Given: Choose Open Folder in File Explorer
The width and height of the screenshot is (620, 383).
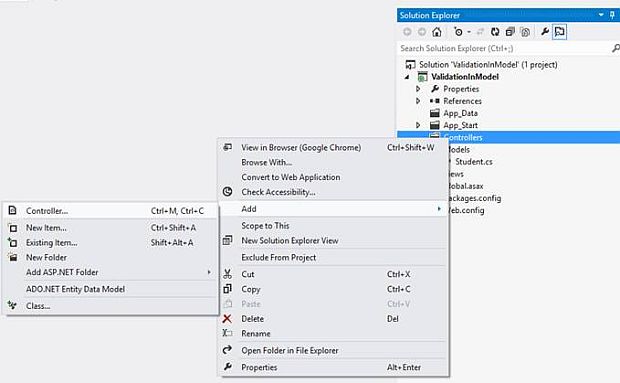Looking at the screenshot, I should pos(333,351).
